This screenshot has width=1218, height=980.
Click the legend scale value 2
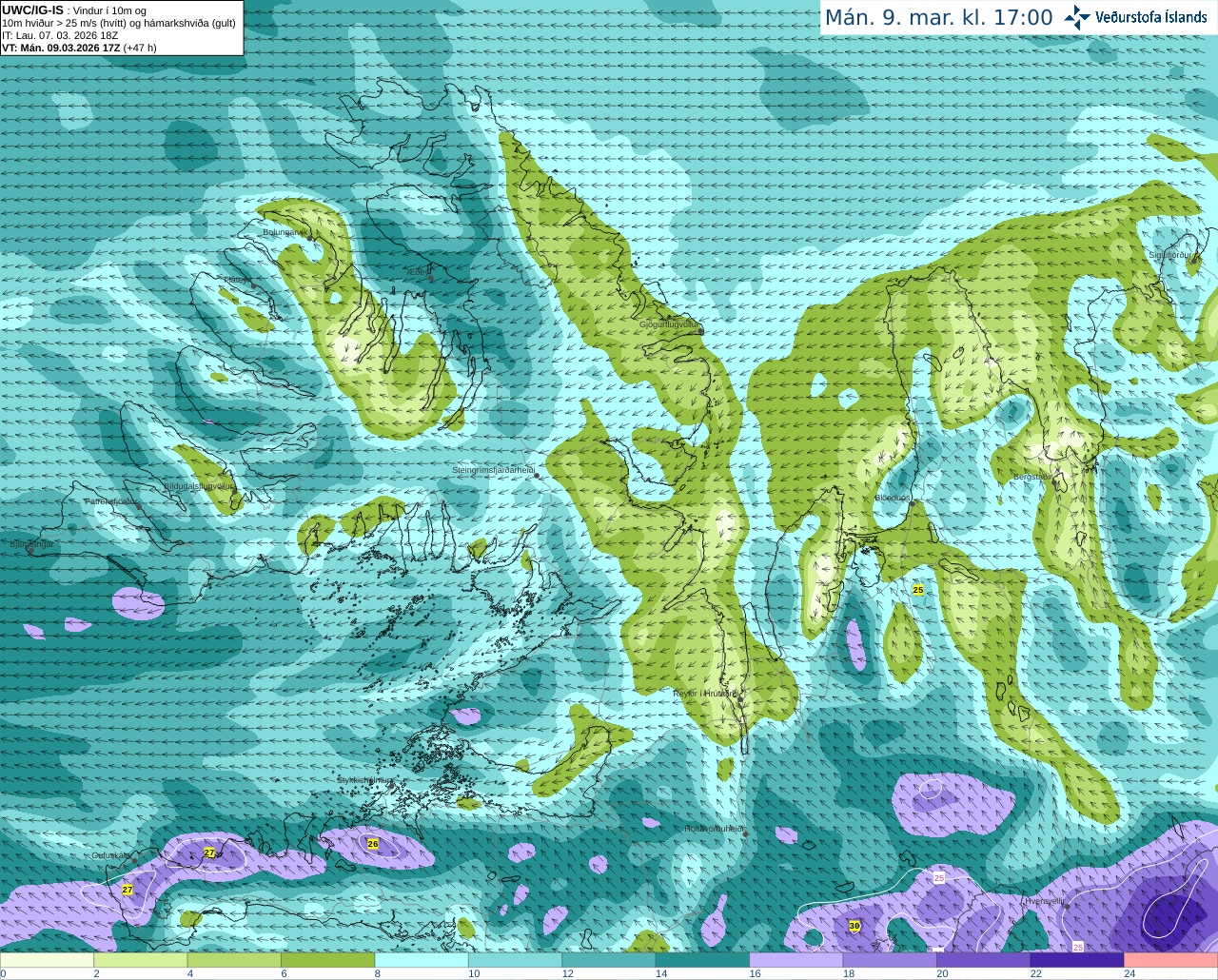(x=96, y=973)
